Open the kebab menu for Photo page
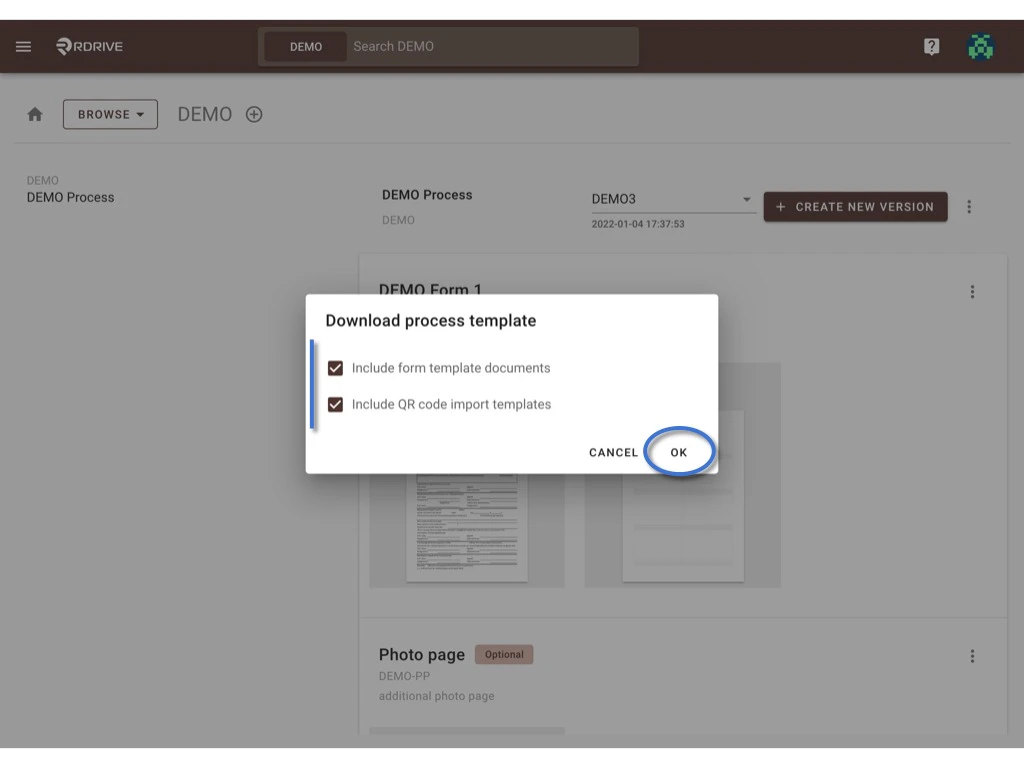 pyautogui.click(x=972, y=655)
